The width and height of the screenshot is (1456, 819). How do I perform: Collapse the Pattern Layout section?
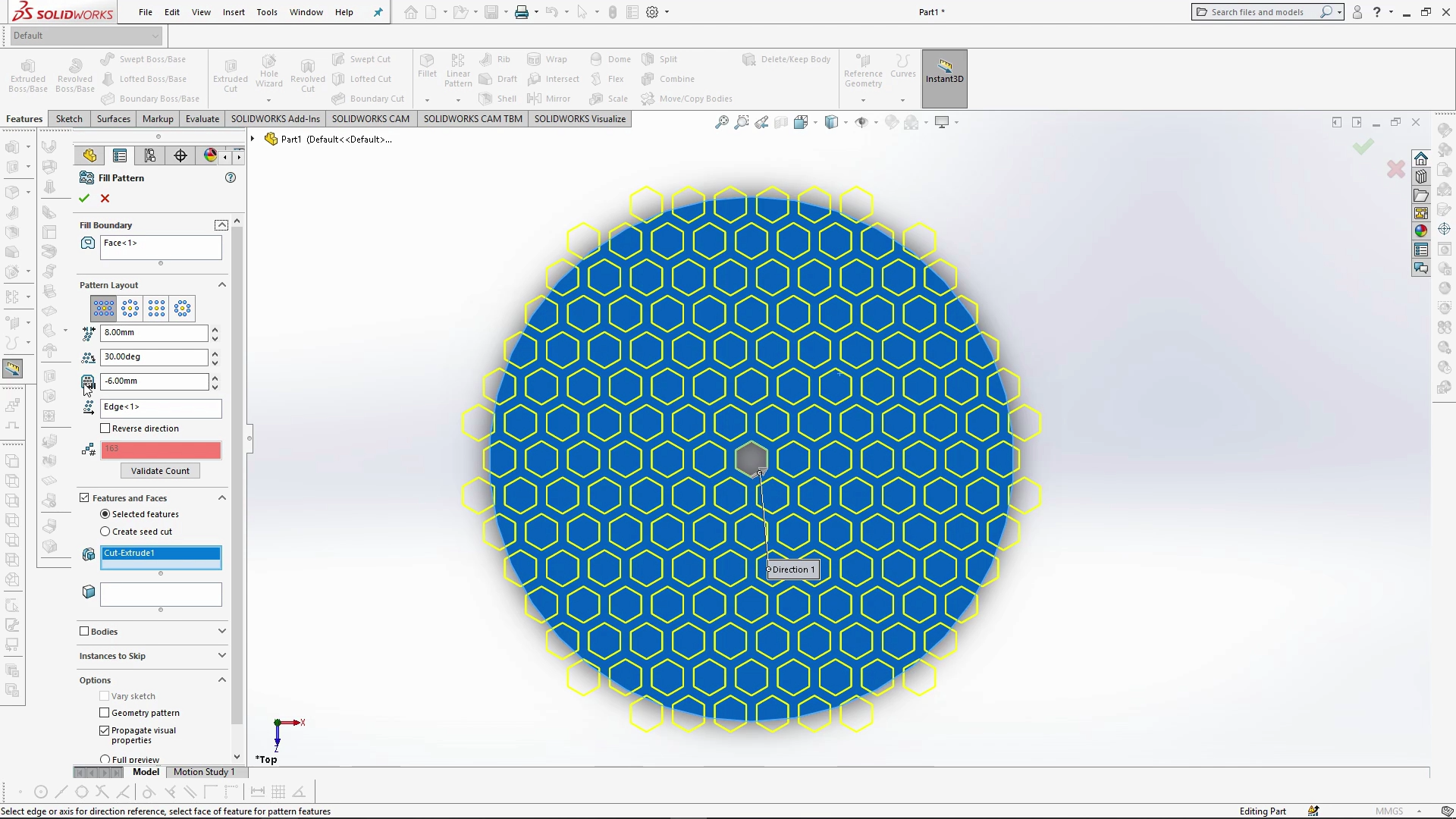[x=222, y=285]
